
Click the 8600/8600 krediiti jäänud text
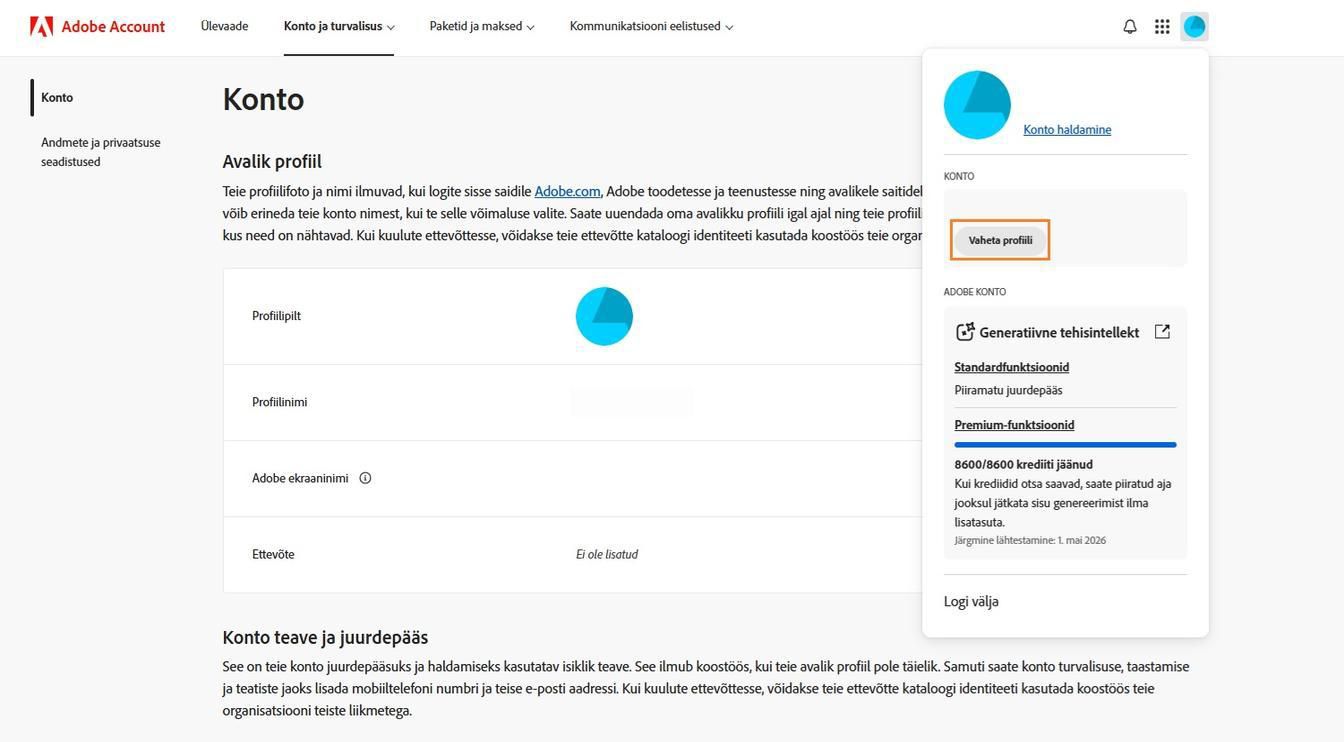pyautogui.click(x=1023, y=464)
